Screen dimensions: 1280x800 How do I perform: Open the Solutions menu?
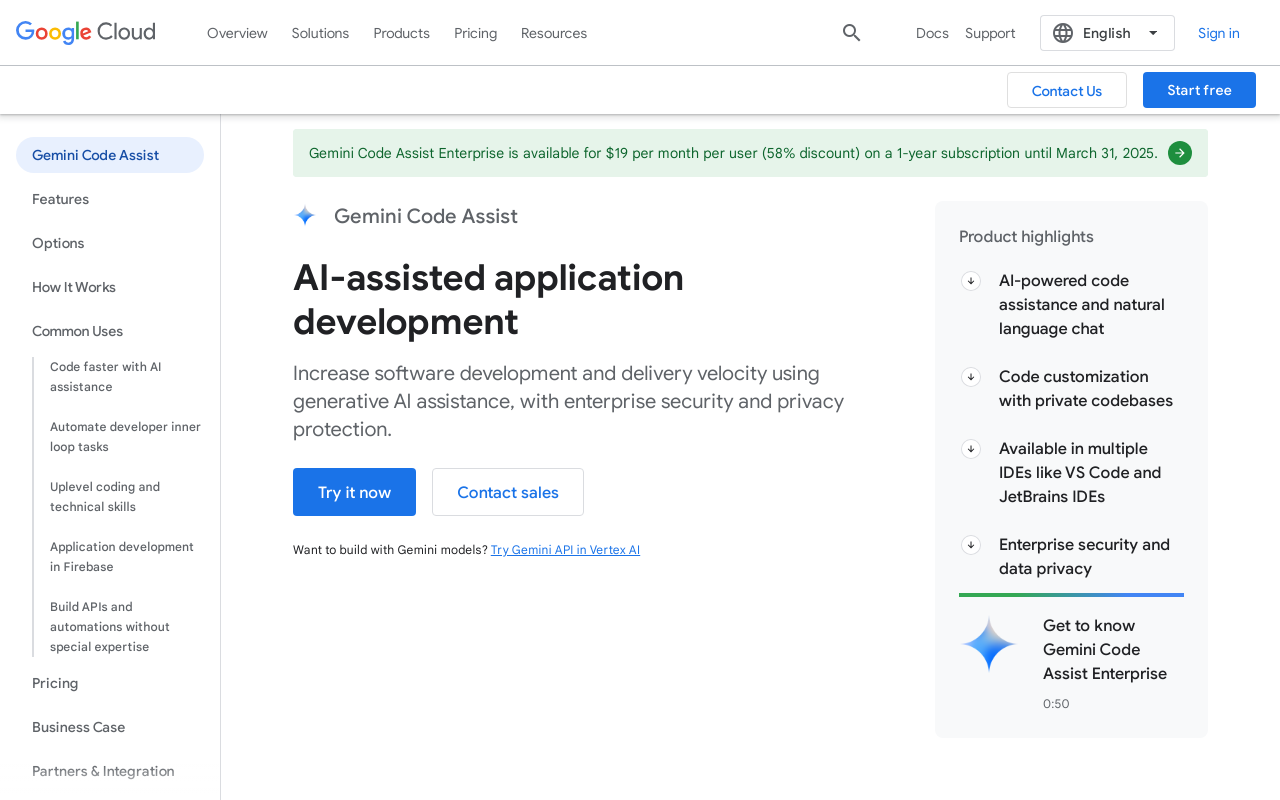coord(320,33)
